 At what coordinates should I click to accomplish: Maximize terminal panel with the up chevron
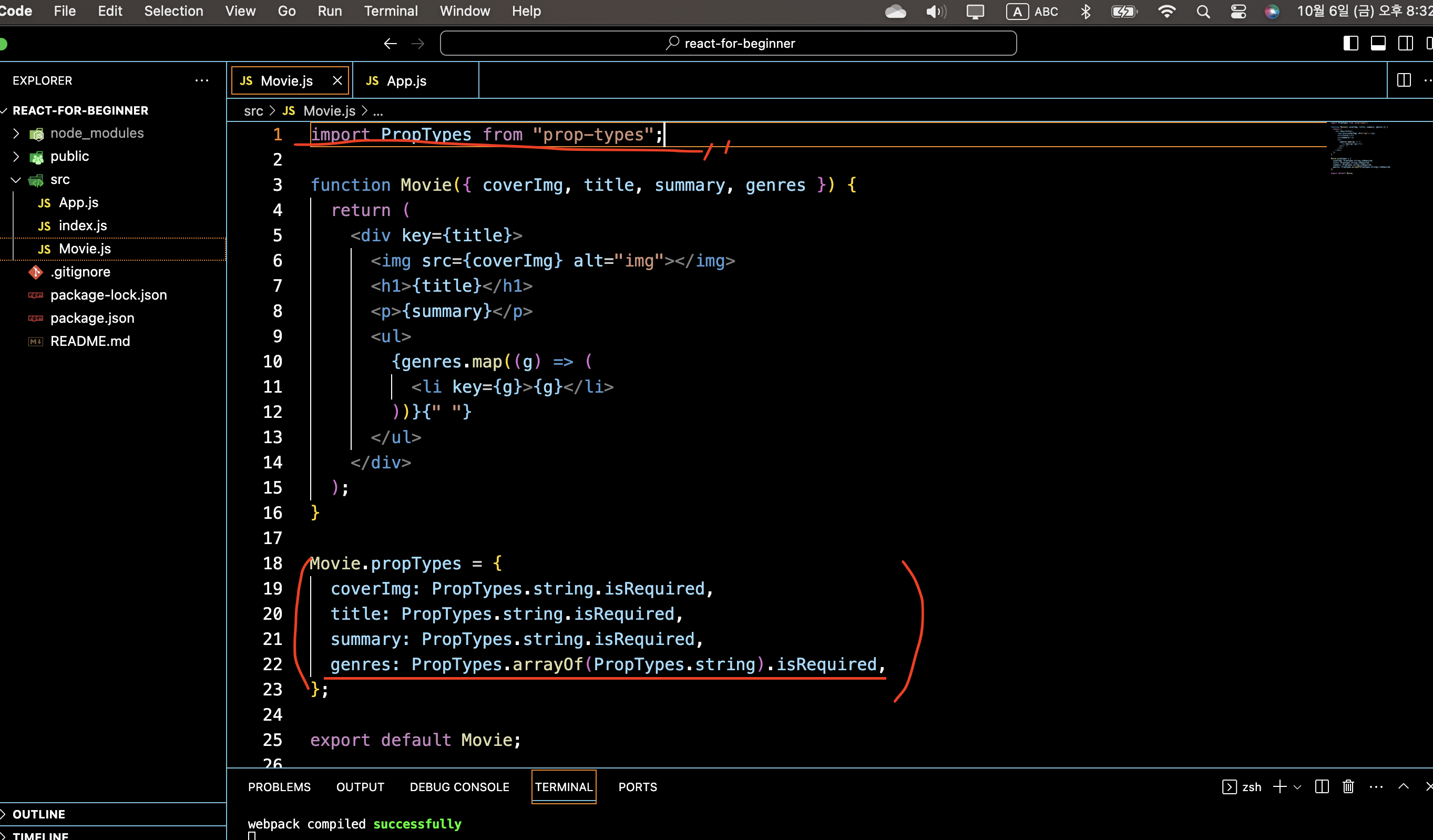point(1404,786)
